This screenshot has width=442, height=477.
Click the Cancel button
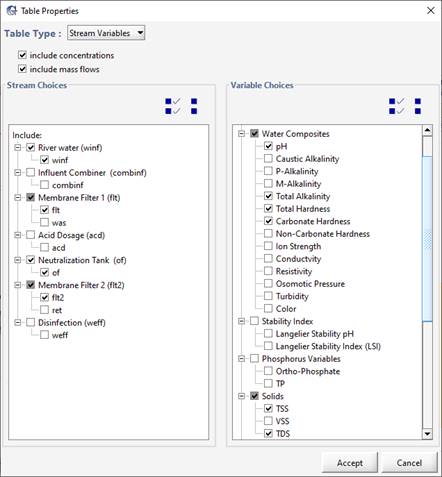click(x=409, y=463)
